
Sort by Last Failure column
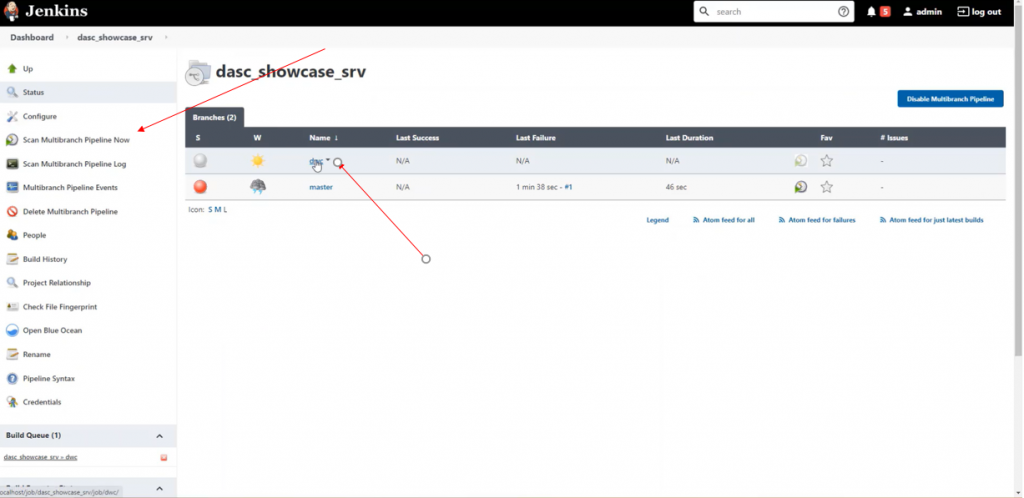click(536, 138)
